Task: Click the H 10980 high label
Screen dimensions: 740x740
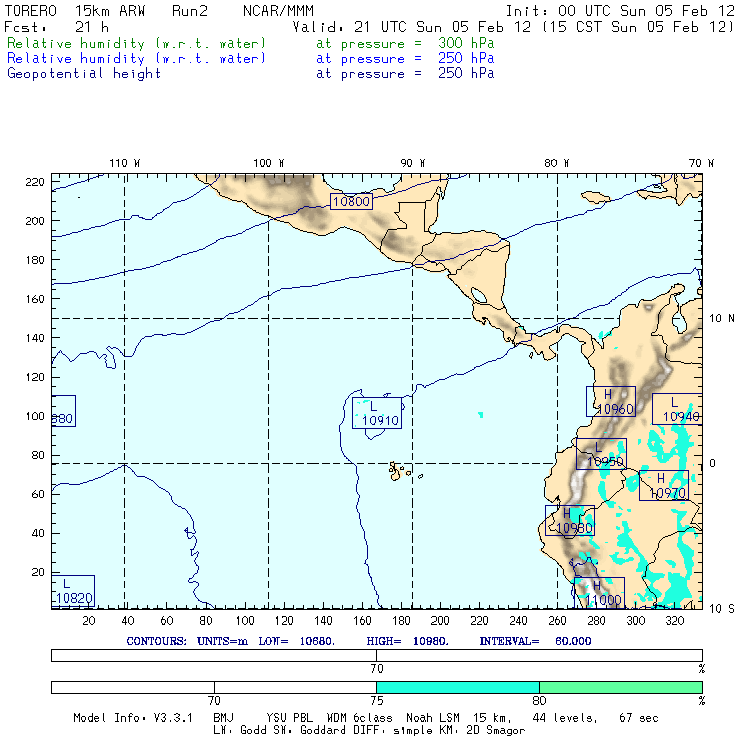Action: (570, 520)
